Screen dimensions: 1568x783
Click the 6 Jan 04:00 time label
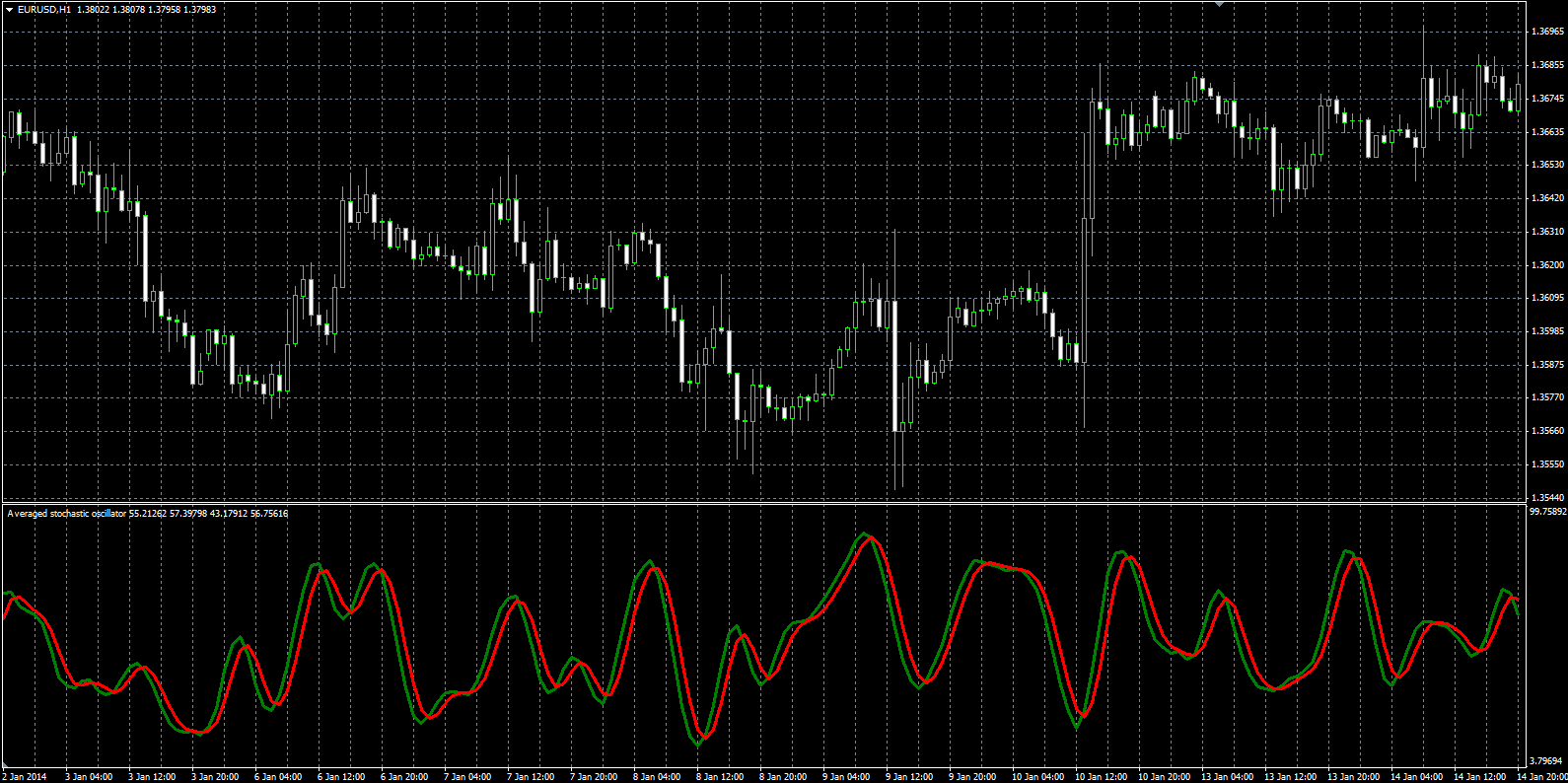(278, 777)
